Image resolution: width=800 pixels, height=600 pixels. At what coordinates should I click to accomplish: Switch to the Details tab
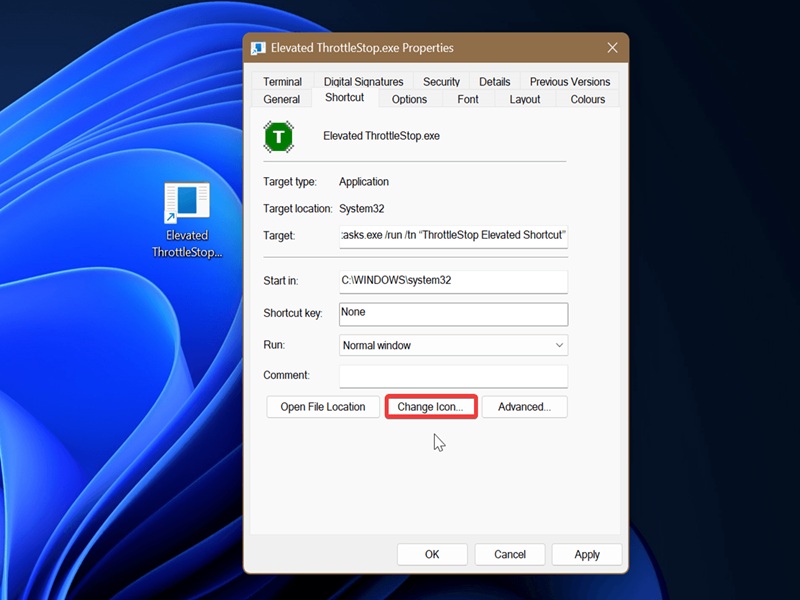coord(494,82)
